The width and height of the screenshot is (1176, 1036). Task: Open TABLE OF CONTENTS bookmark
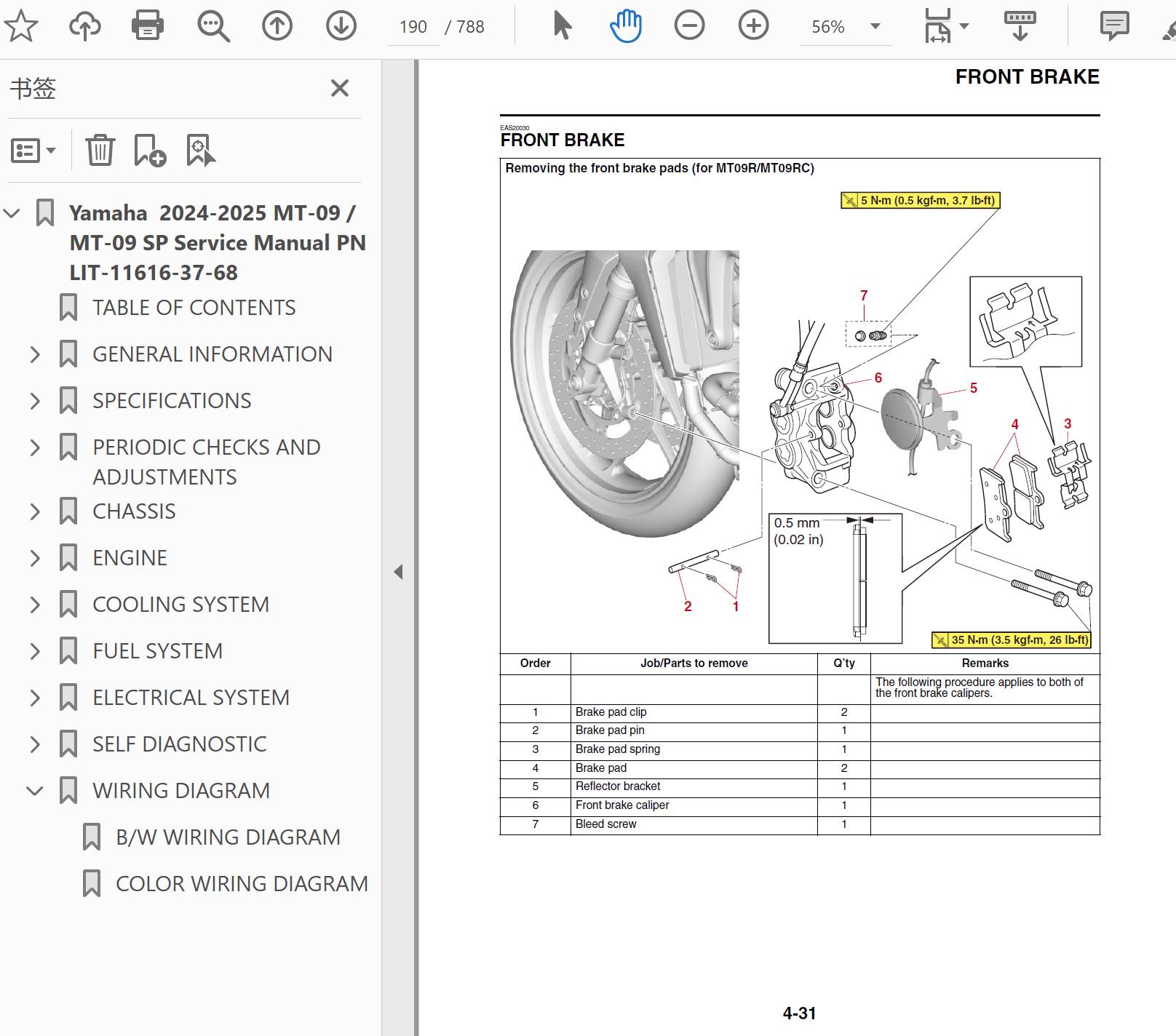194,308
